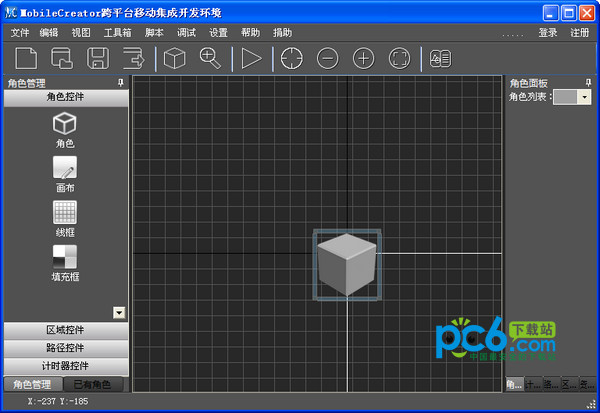Select the last truncated right-panel tab
The height and width of the screenshot is (413, 600).
587,384
